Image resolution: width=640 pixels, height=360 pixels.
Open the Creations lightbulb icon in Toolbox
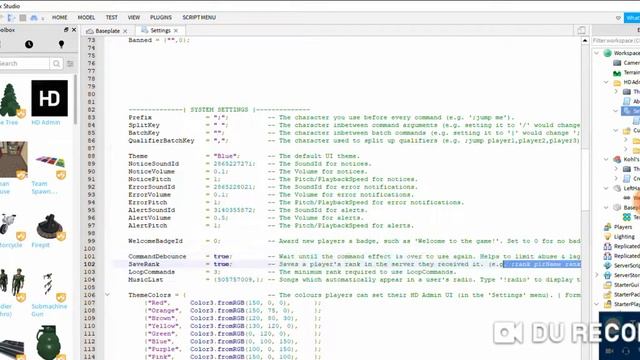61,44
